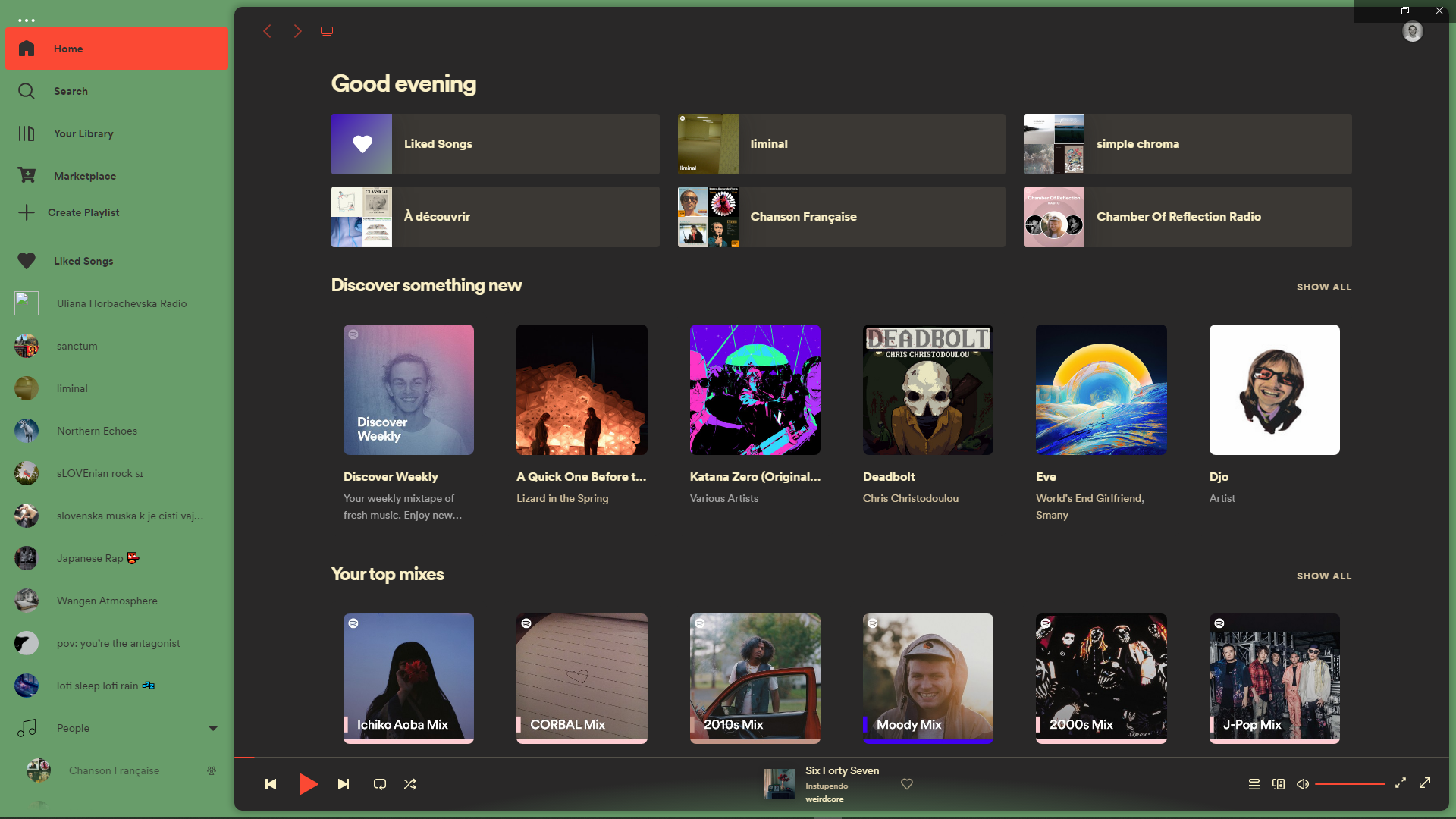The image size is (1456, 819).
Task: Go to the Home tab
Action: pyautogui.click(x=67, y=49)
